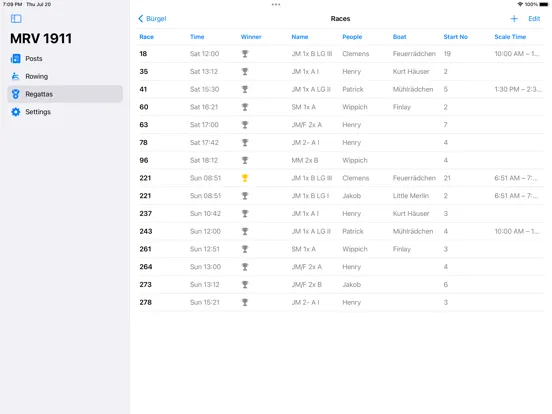This screenshot has height=414, width=552.
Task: Click the 'Sat 16:21' time cell
Action: pos(204,107)
